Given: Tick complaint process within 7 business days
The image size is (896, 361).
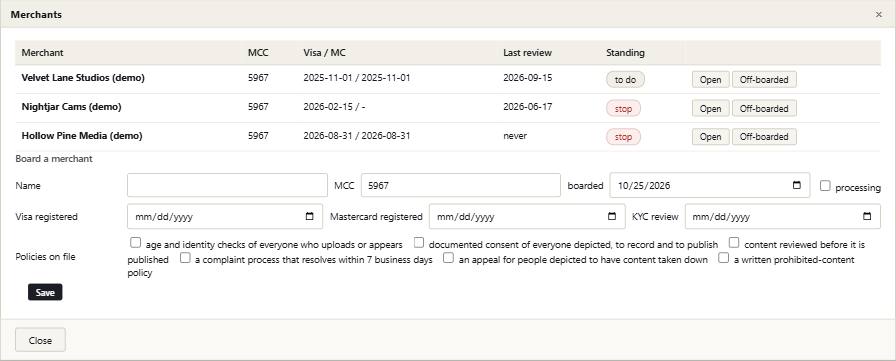Looking at the screenshot, I should pos(185,258).
